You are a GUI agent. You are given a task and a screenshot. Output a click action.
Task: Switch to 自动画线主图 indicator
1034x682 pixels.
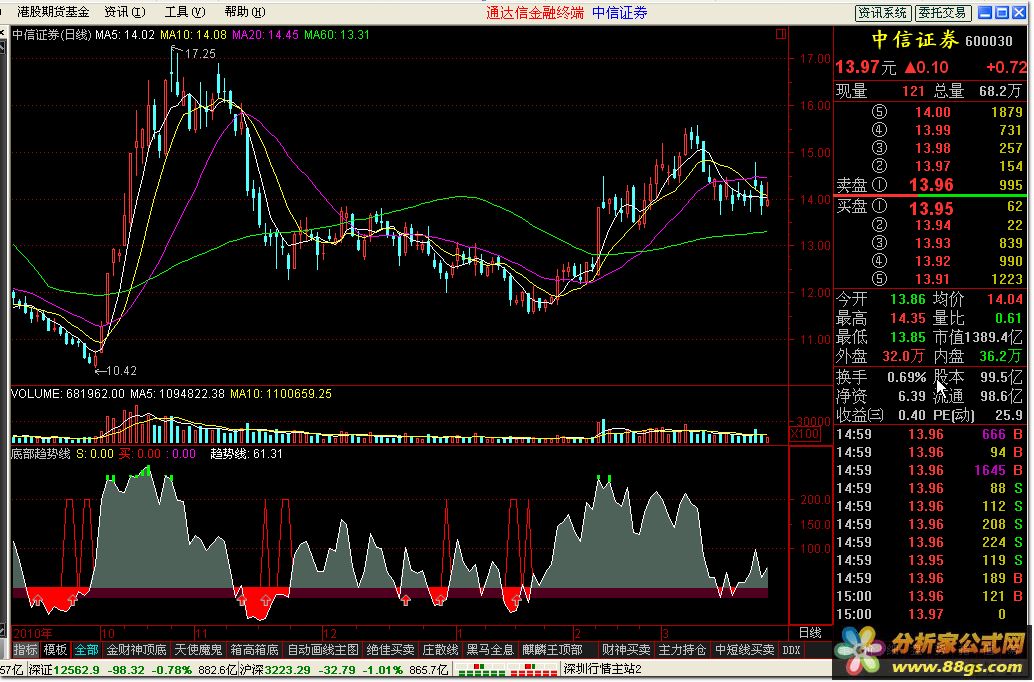(x=322, y=650)
